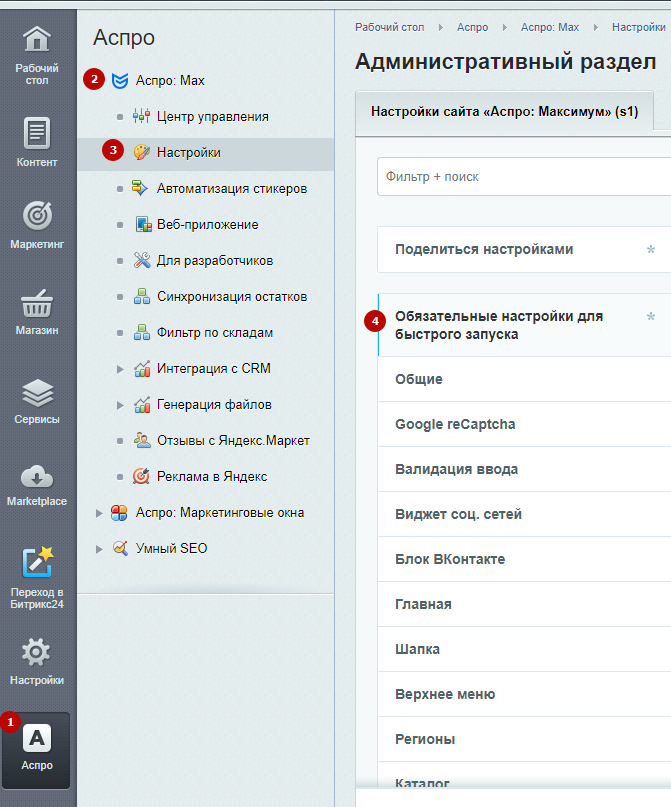Open the Настройки gear section in sidebar

(37, 662)
